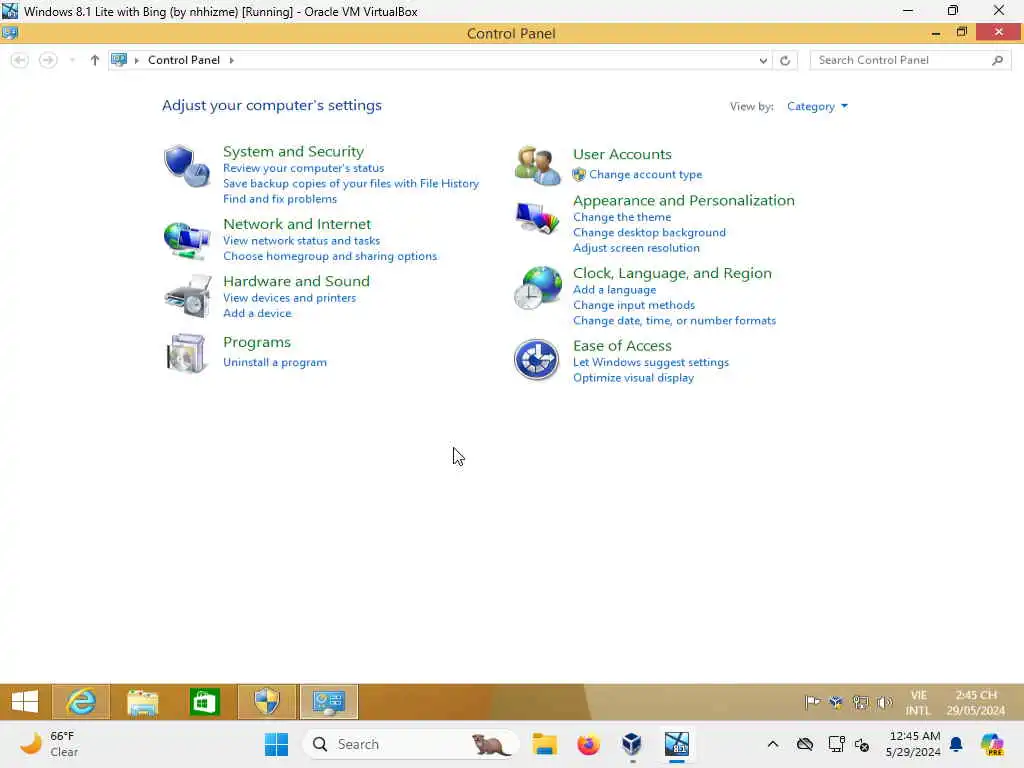
Task: Open the Copilot icon in host taskbar
Action: pyautogui.click(x=992, y=744)
